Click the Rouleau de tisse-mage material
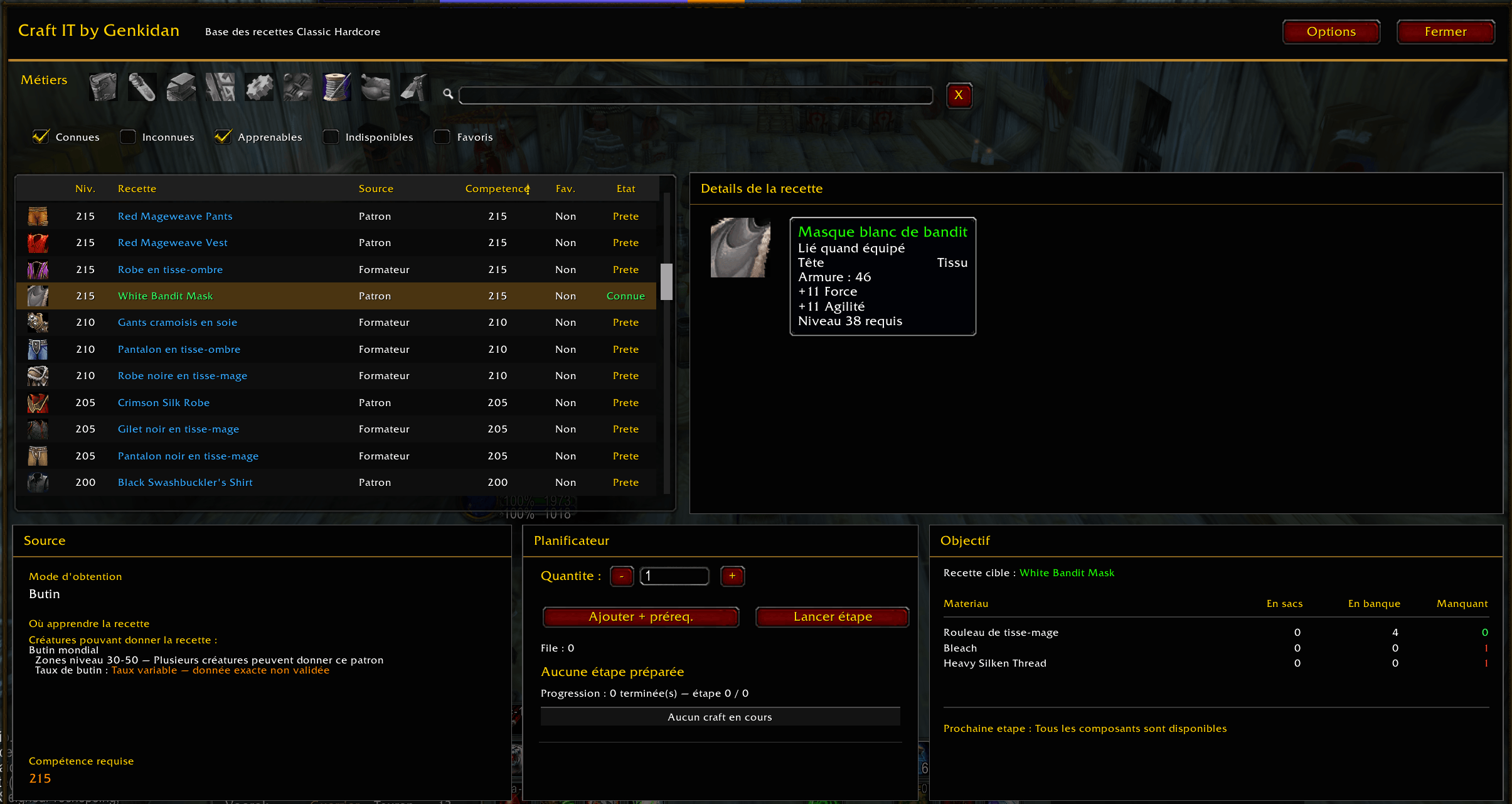Screen dimensions: 1512x804 (1001, 633)
